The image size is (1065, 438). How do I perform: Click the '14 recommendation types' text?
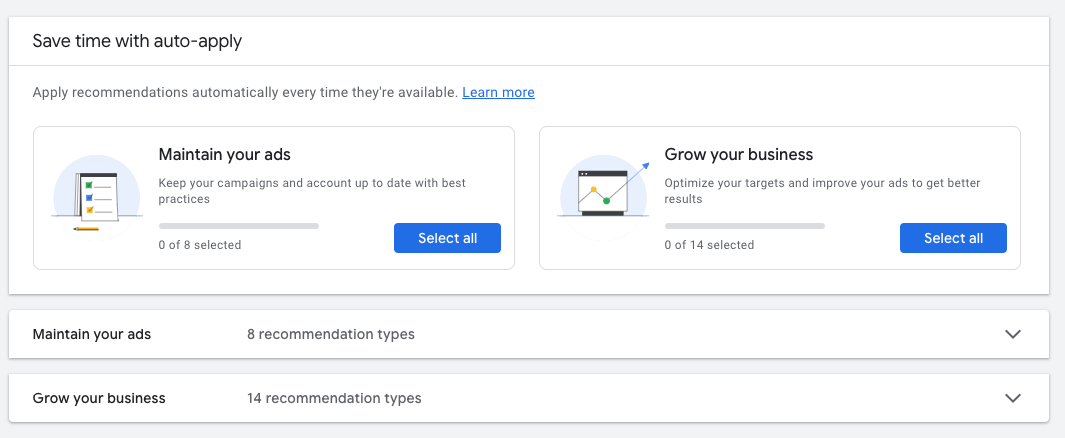pyautogui.click(x=334, y=398)
